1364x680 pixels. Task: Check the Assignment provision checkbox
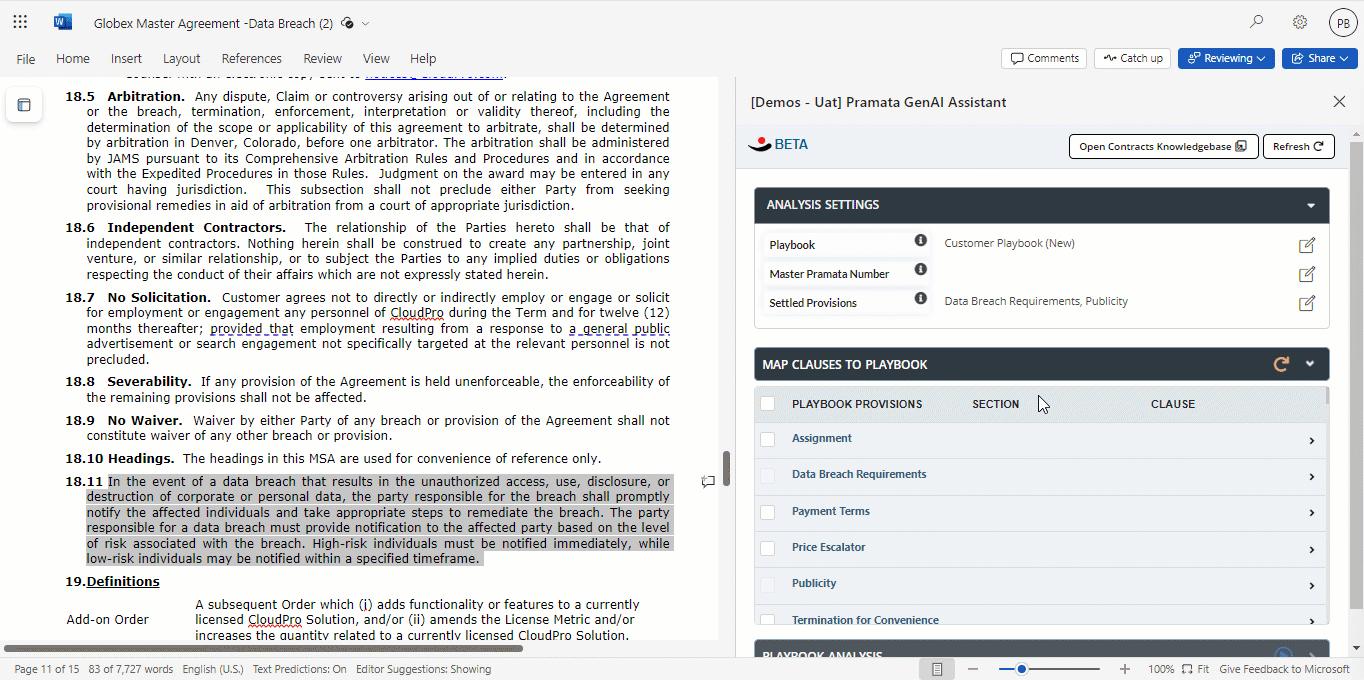pyautogui.click(x=767, y=439)
